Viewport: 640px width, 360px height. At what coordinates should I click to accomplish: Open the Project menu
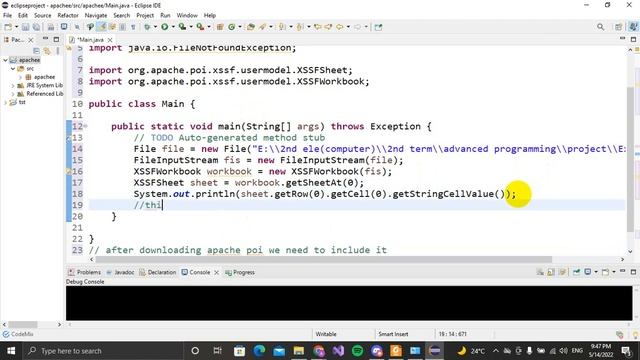tap(145, 16)
